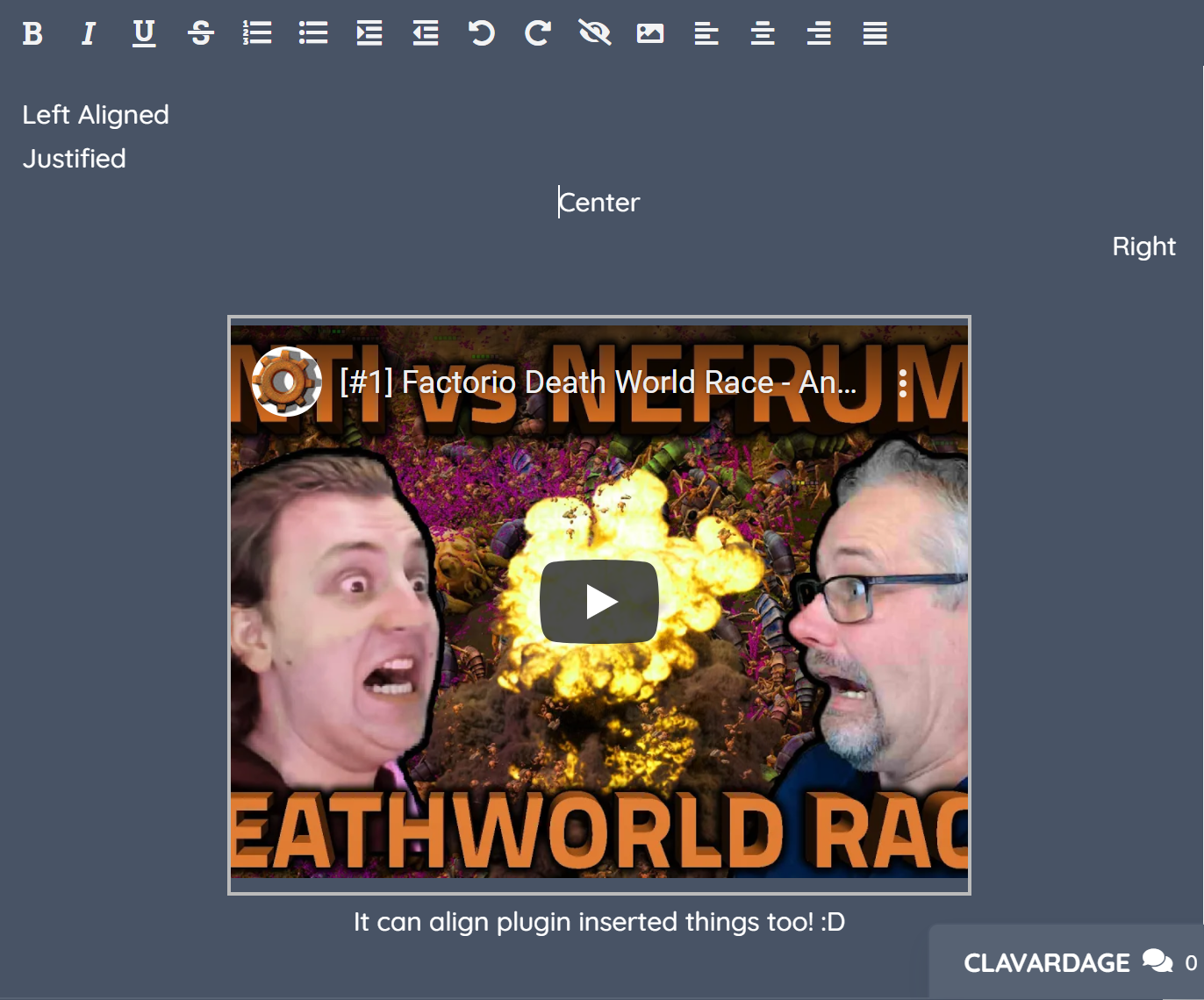Insert an unordered bullet list
Screen dimensions: 1204x1000
[x=313, y=33]
